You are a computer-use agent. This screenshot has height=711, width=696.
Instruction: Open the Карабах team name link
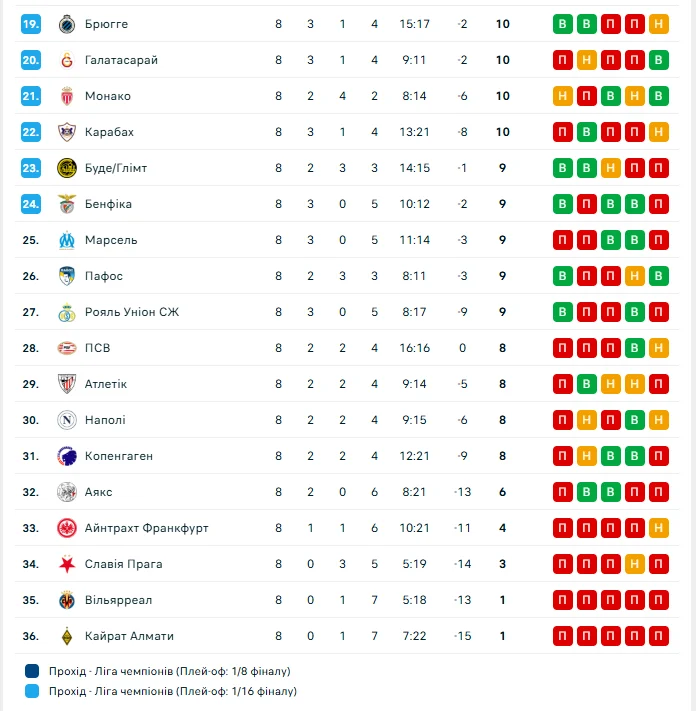click(109, 132)
